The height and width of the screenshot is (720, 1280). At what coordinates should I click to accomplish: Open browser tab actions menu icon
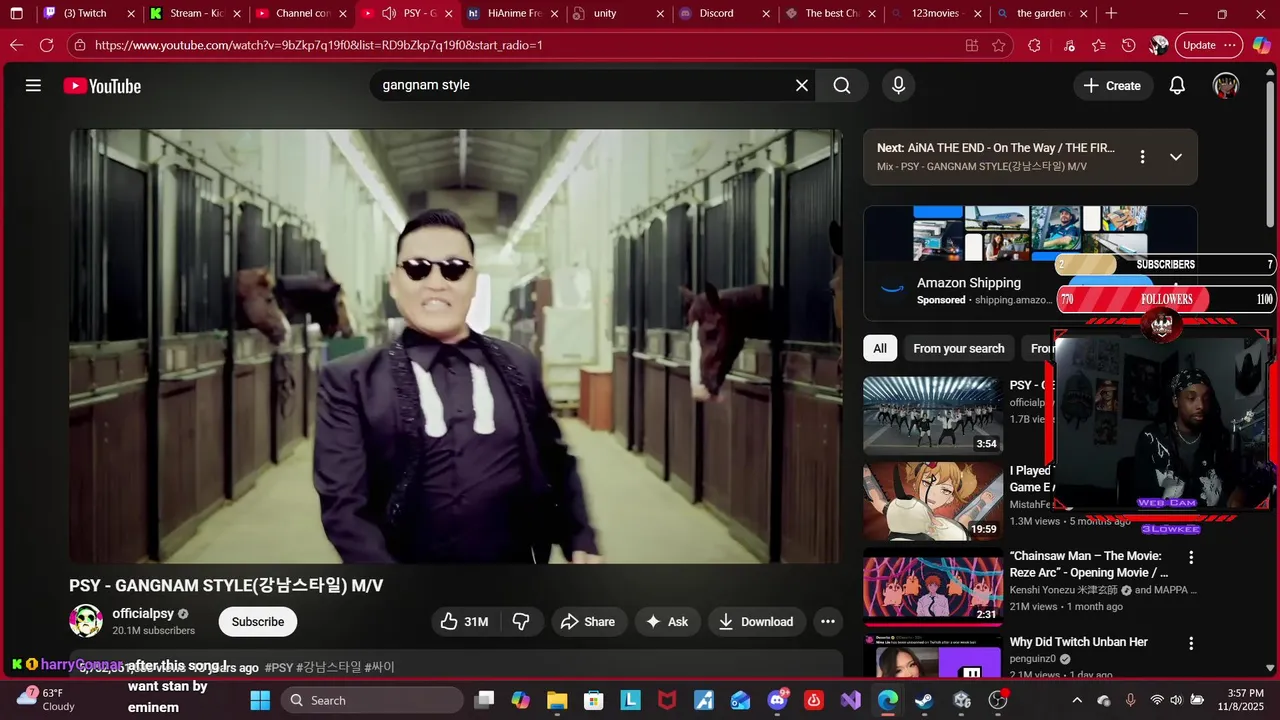point(16,14)
